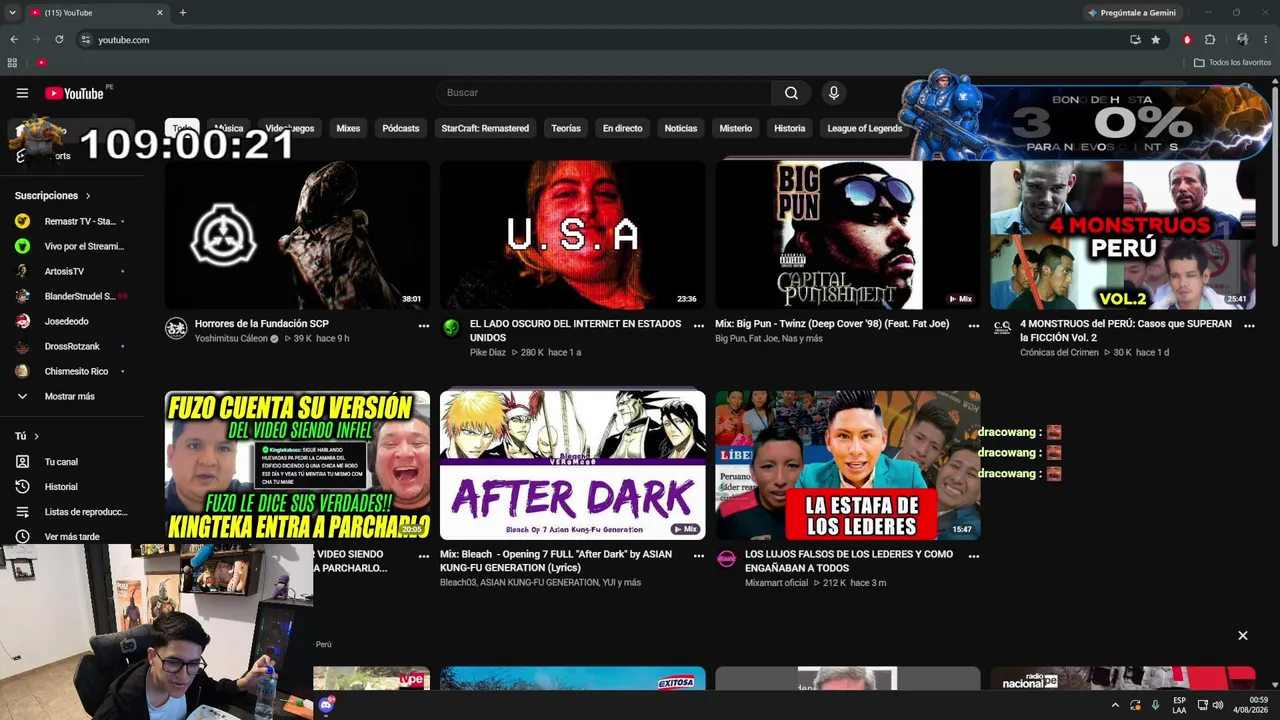This screenshot has width=1280, height=720.
Task: Open the YouTube bookmark in bookmarks bar
Action: point(41,62)
